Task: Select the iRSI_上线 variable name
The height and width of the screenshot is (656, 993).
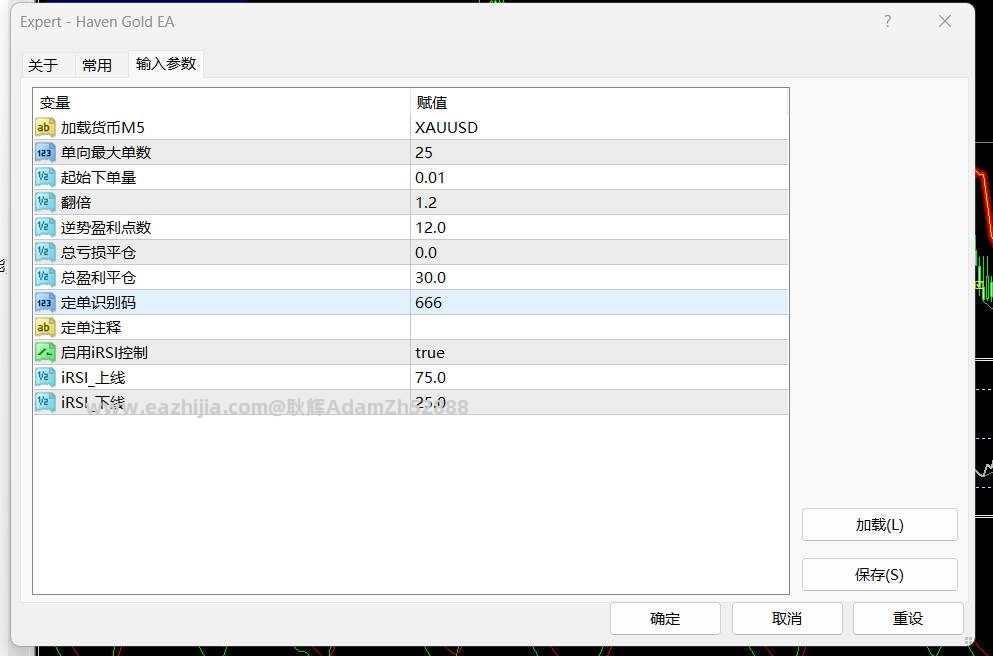Action: (93, 377)
